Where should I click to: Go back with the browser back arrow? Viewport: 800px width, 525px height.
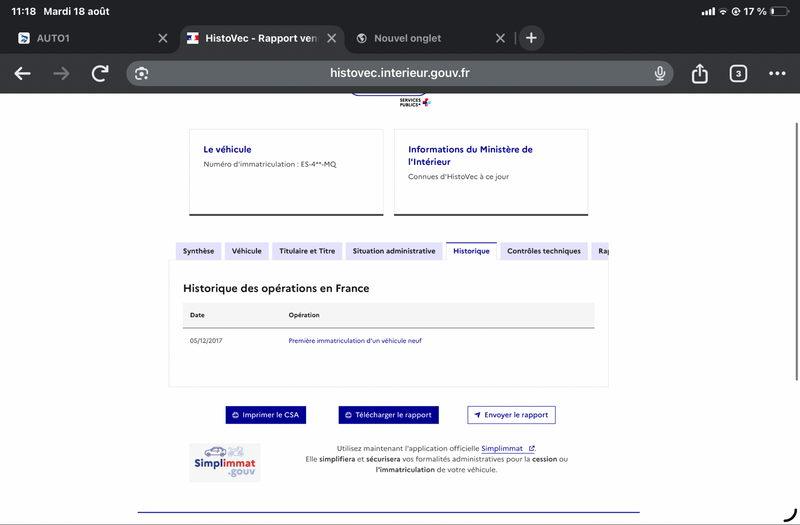pyautogui.click(x=22, y=73)
